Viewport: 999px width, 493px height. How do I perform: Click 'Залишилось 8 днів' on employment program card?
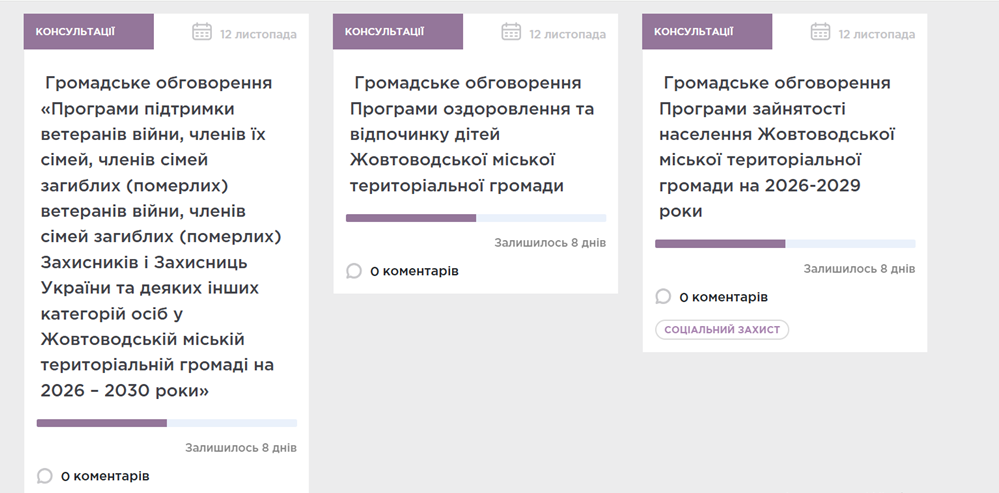(859, 269)
